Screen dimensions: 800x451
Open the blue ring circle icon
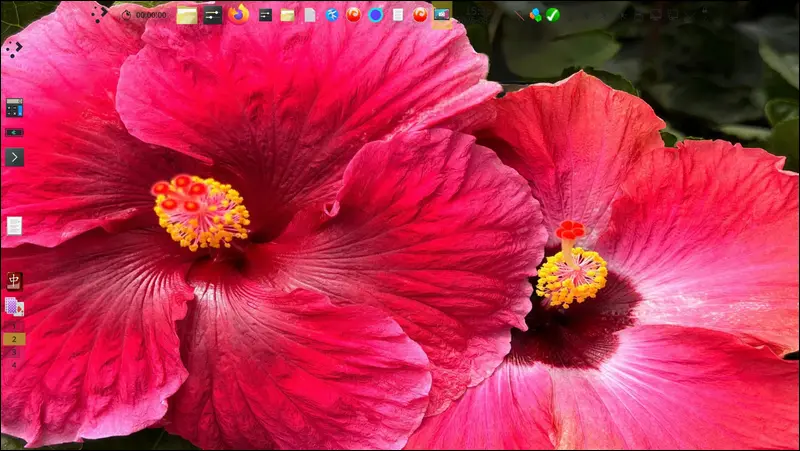click(x=376, y=15)
